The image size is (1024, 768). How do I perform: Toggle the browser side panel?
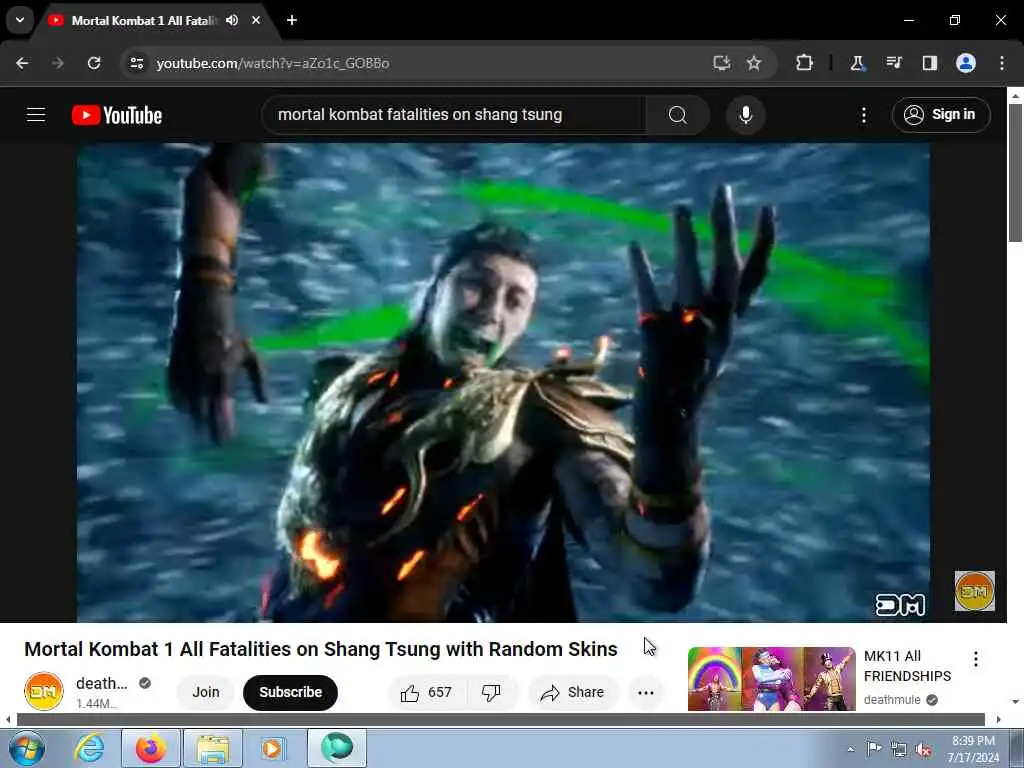[930, 63]
